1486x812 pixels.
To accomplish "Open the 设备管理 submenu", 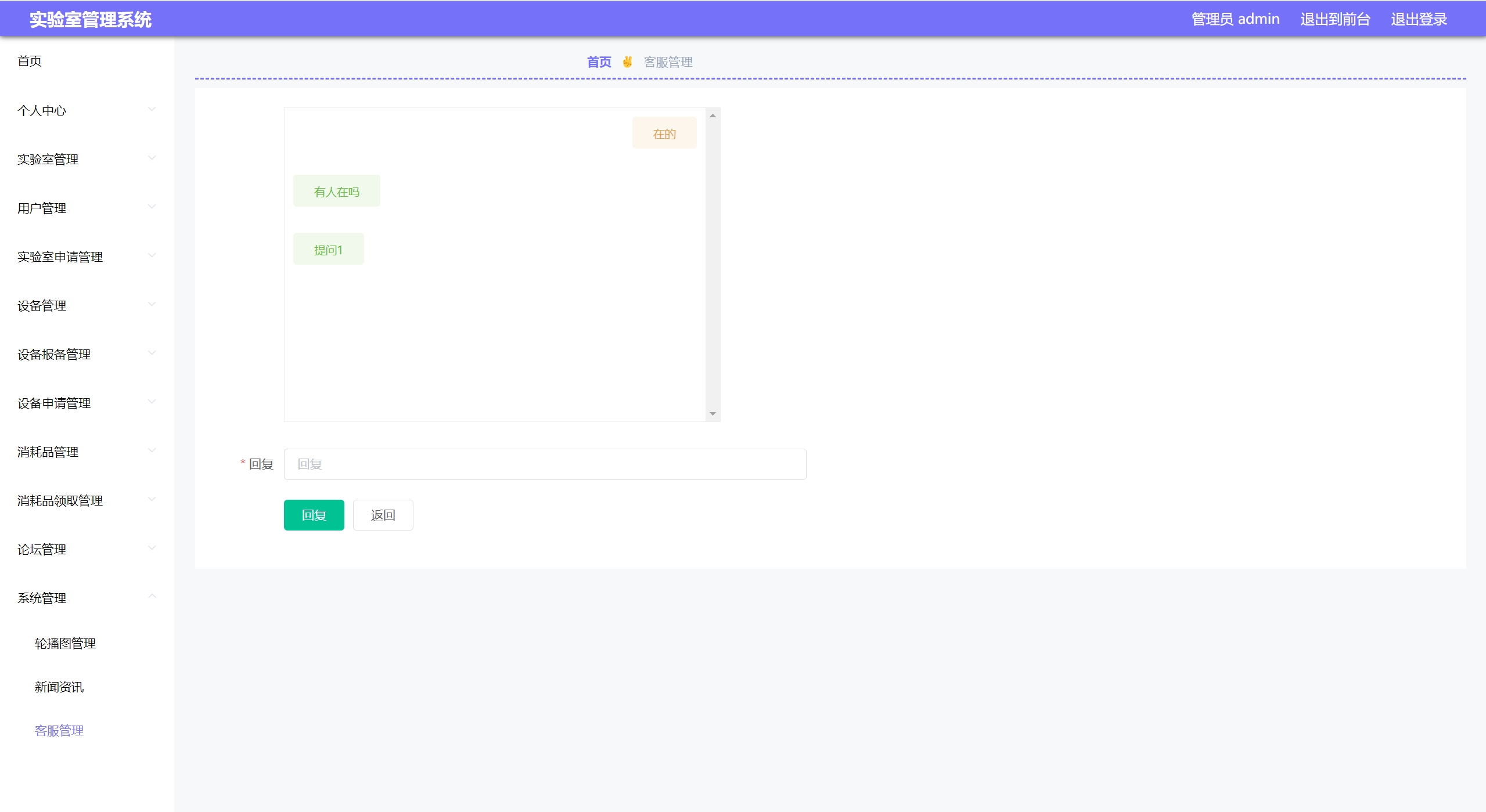I will pyautogui.click(x=42, y=305).
